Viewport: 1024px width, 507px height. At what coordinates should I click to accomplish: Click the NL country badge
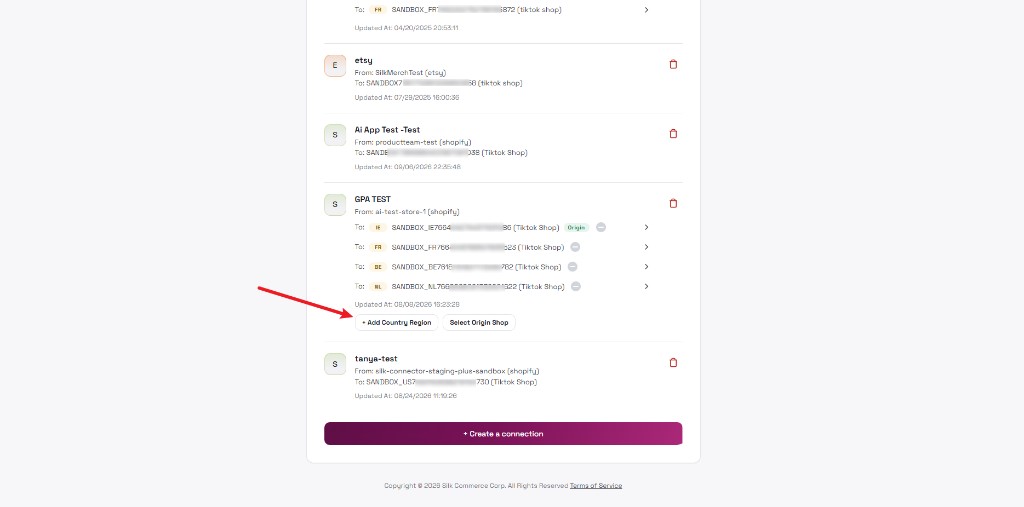[377, 286]
